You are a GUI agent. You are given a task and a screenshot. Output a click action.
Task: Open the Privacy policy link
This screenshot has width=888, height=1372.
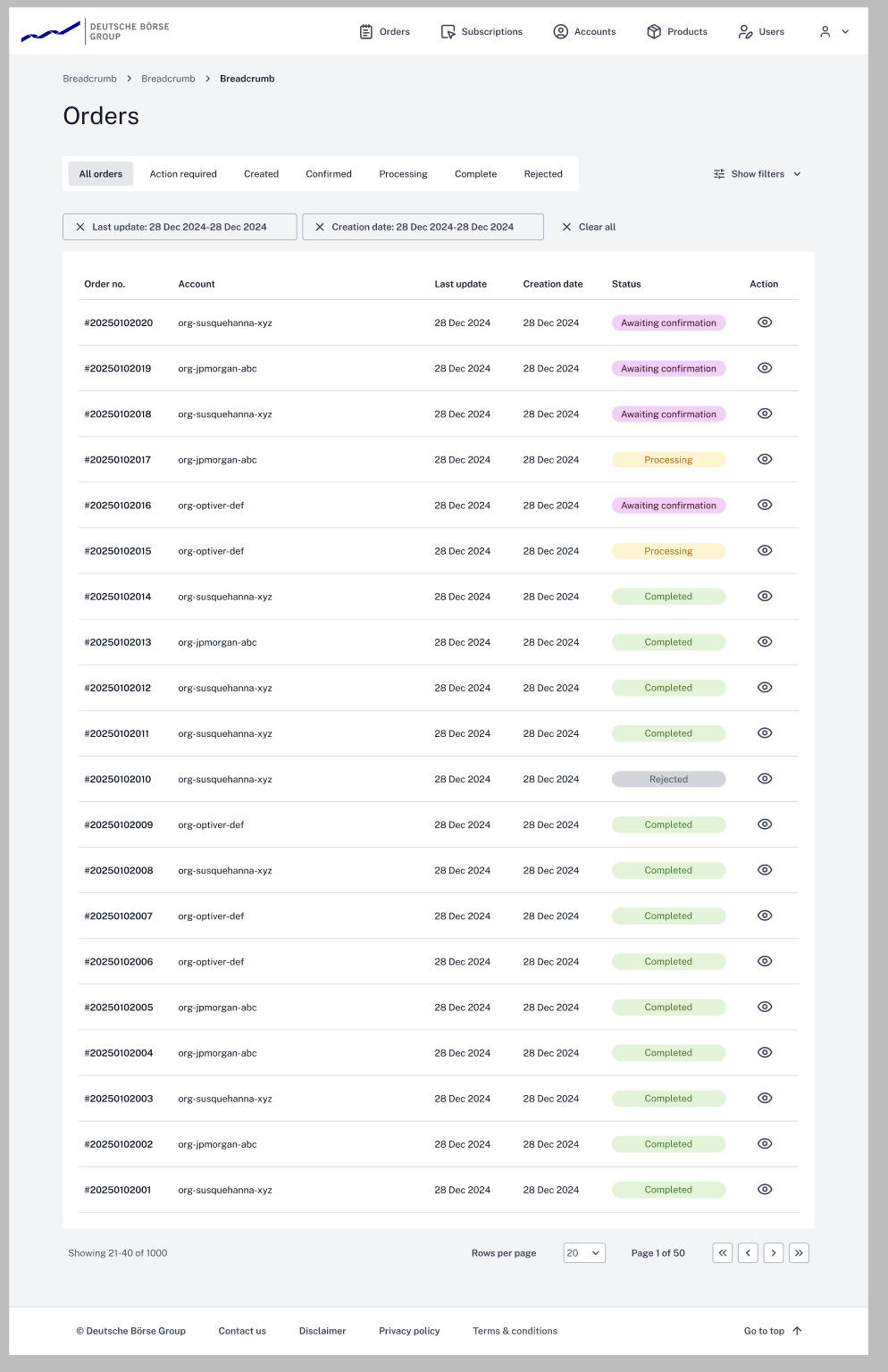coord(409,1330)
